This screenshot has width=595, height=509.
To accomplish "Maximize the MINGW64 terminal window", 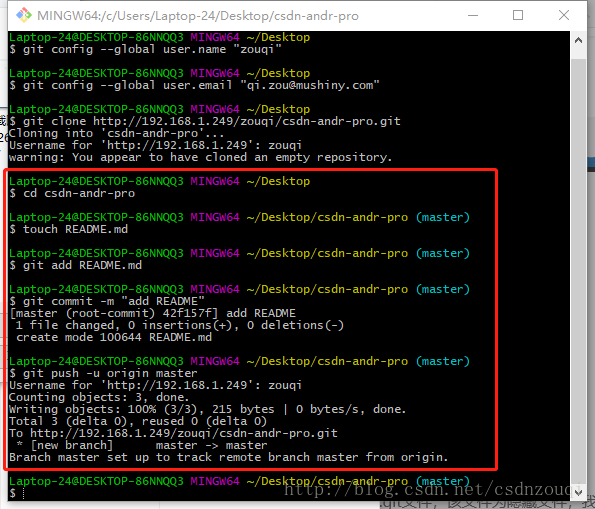I will [518, 16].
